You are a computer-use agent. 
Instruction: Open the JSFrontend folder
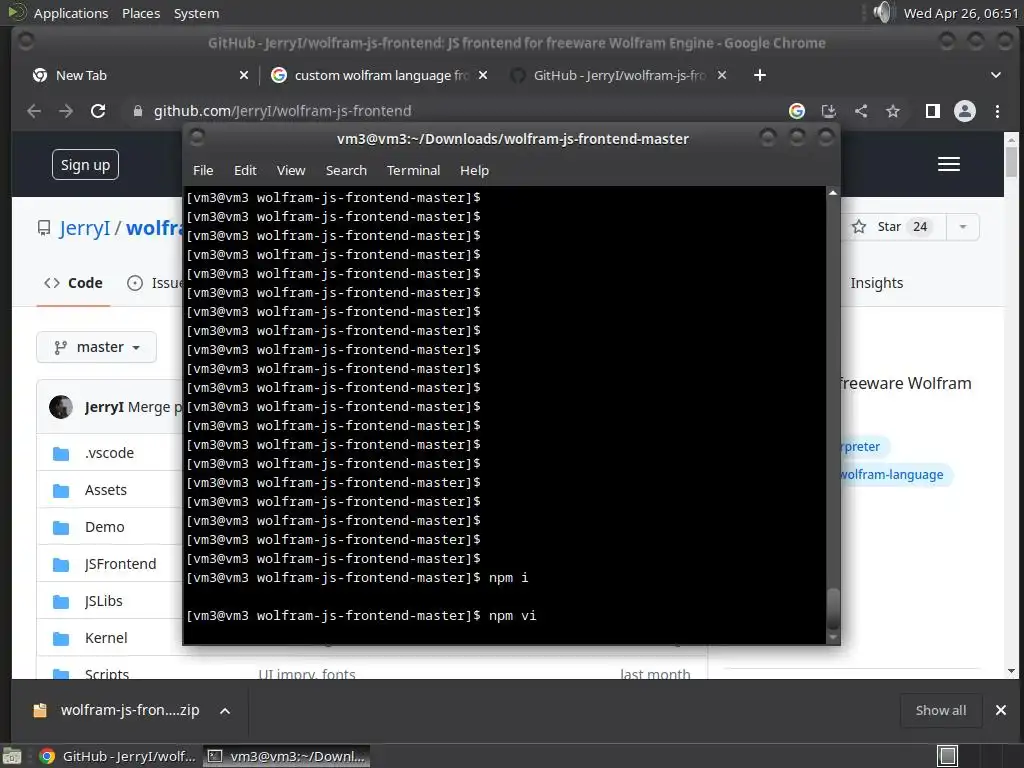pyautogui.click(x=120, y=564)
